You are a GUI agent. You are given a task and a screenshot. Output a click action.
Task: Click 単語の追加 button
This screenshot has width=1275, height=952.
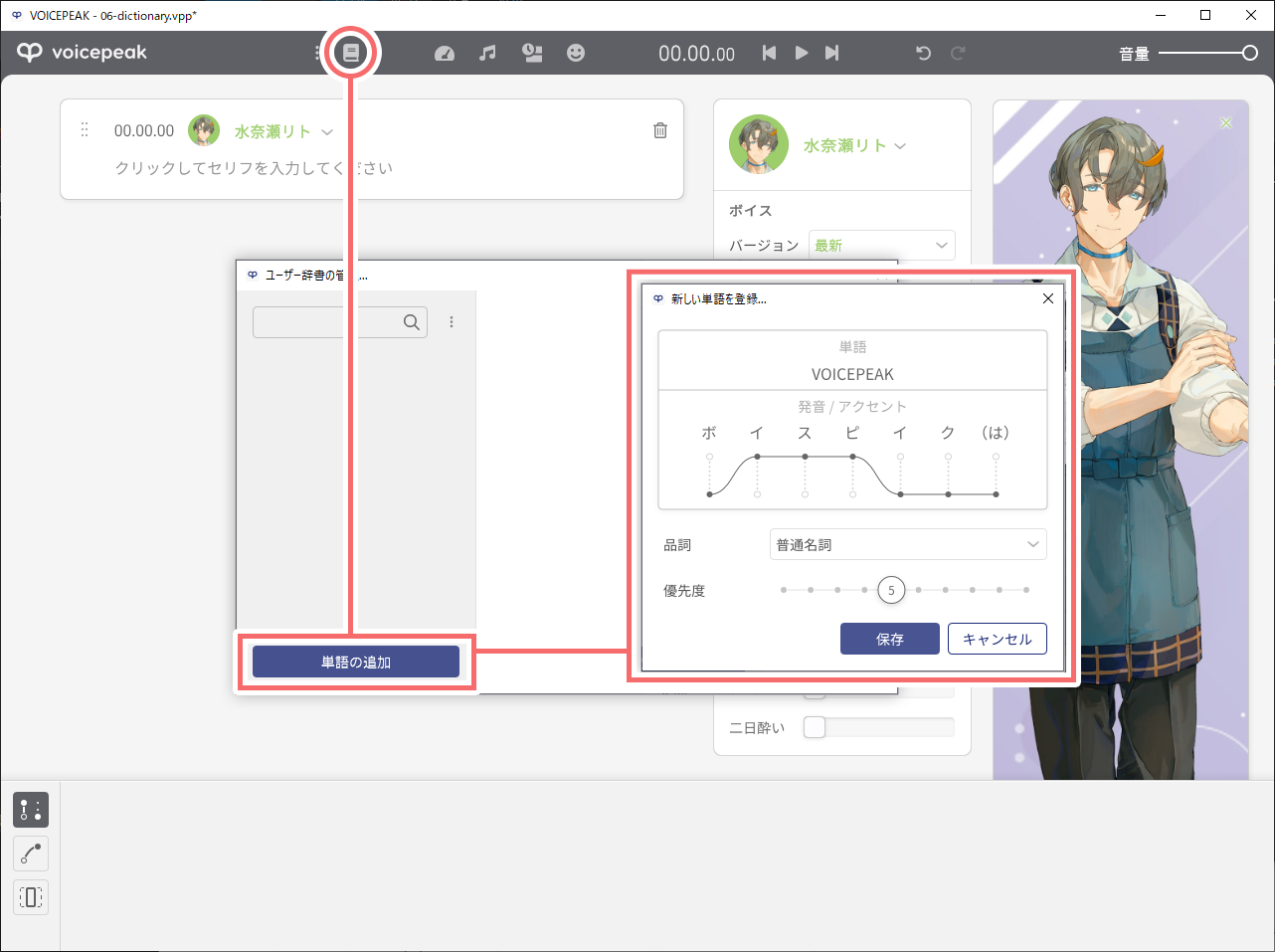(x=356, y=662)
